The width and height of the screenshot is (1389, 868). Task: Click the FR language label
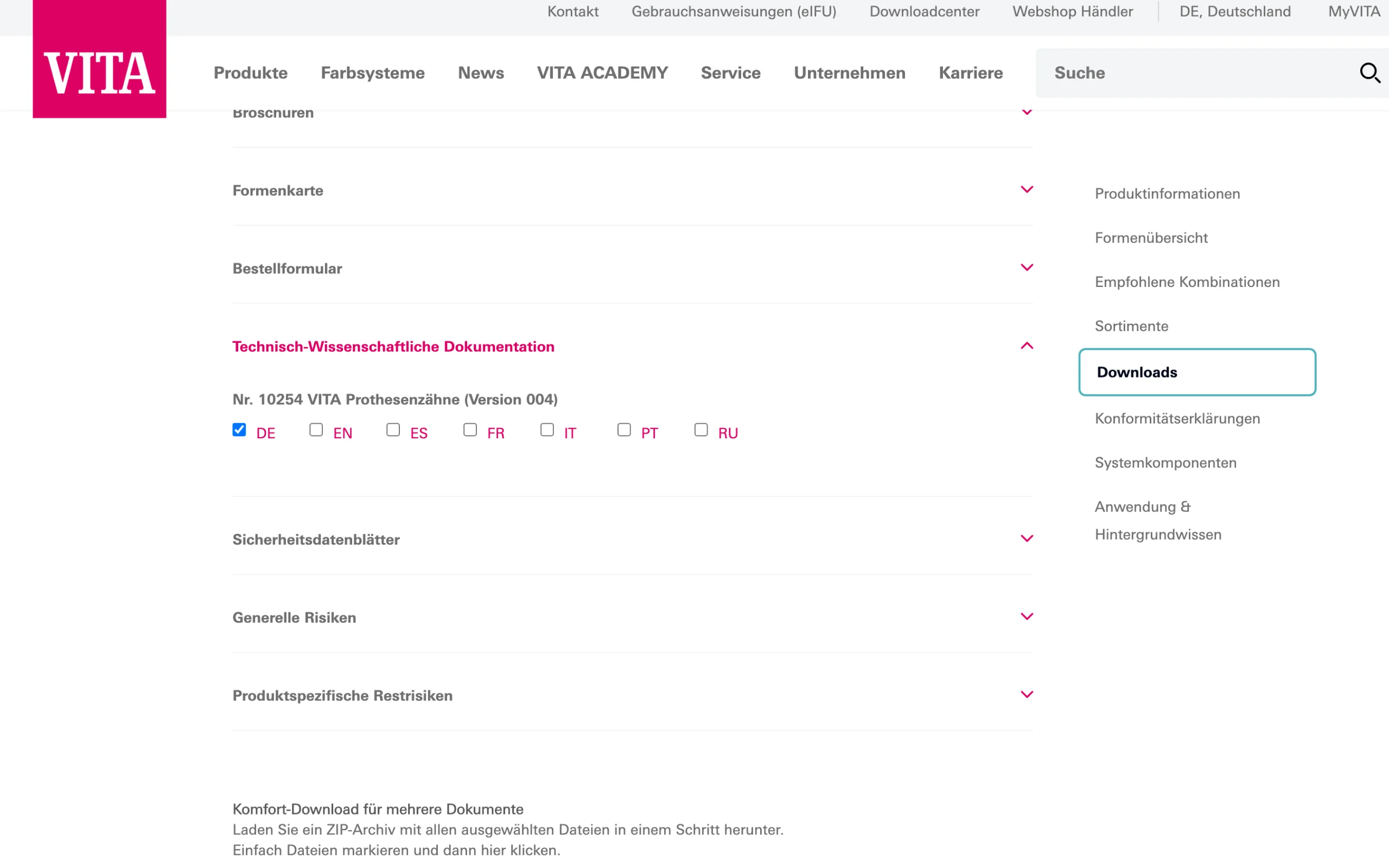click(x=496, y=433)
